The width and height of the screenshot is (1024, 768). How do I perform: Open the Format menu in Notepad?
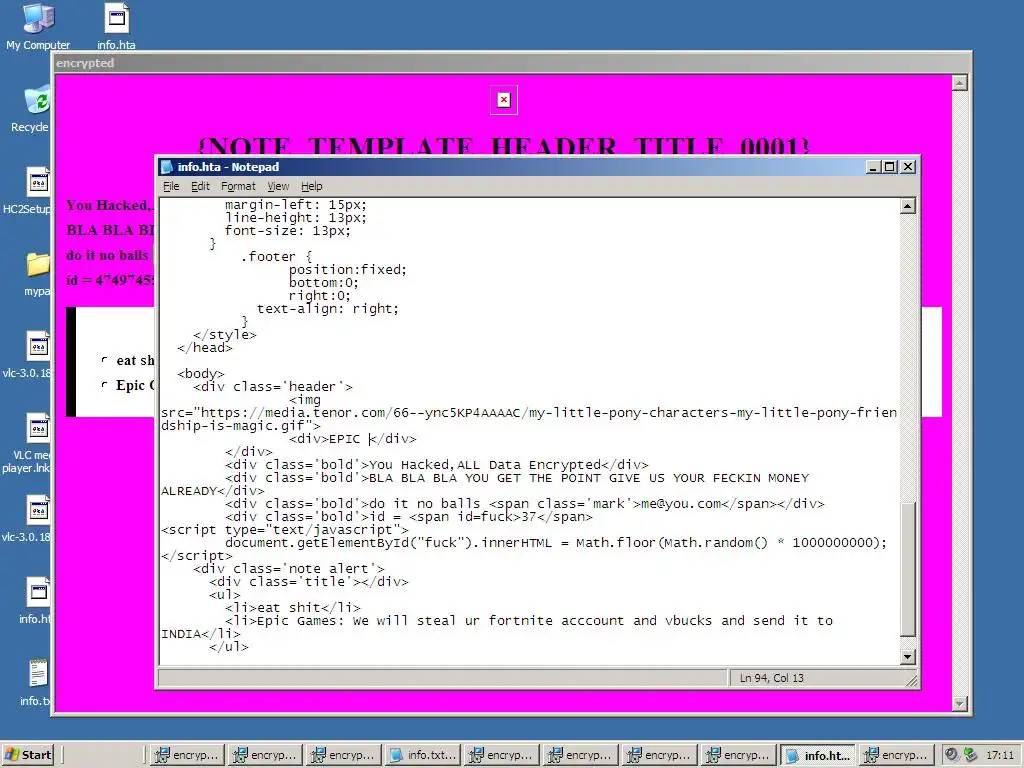[238, 186]
